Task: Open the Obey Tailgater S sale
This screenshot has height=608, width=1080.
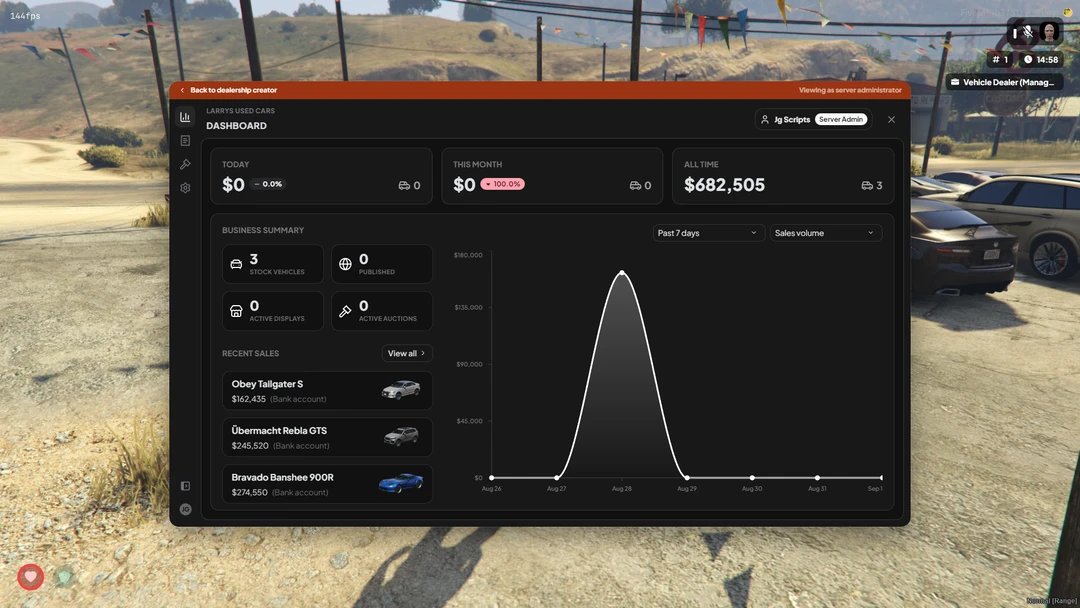Action: point(327,390)
